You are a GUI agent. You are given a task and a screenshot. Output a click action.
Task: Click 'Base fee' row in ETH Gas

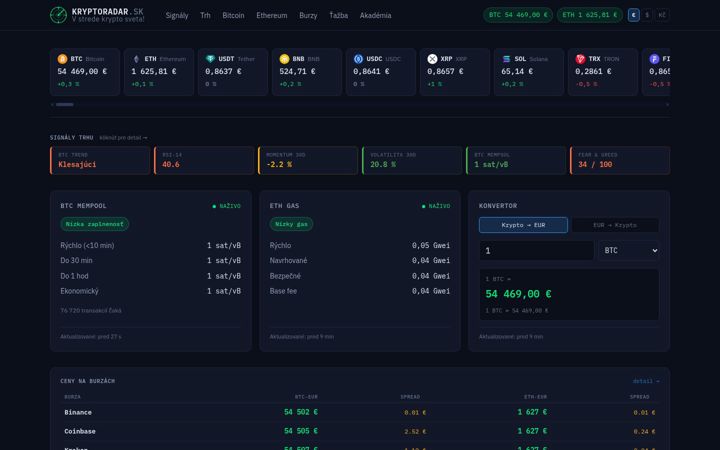click(x=360, y=291)
